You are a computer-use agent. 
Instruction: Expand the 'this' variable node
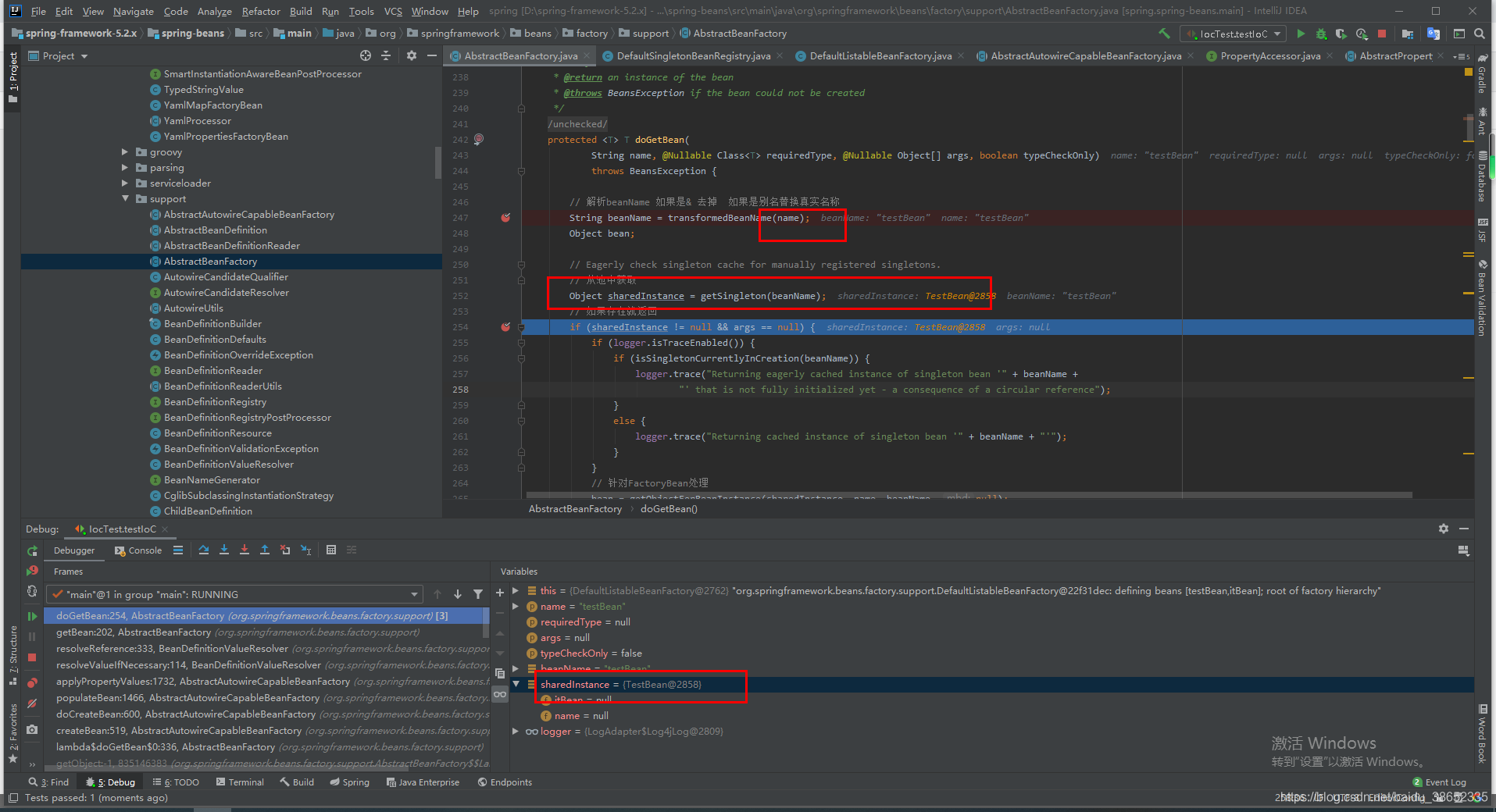pyautogui.click(x=516, y=591)
